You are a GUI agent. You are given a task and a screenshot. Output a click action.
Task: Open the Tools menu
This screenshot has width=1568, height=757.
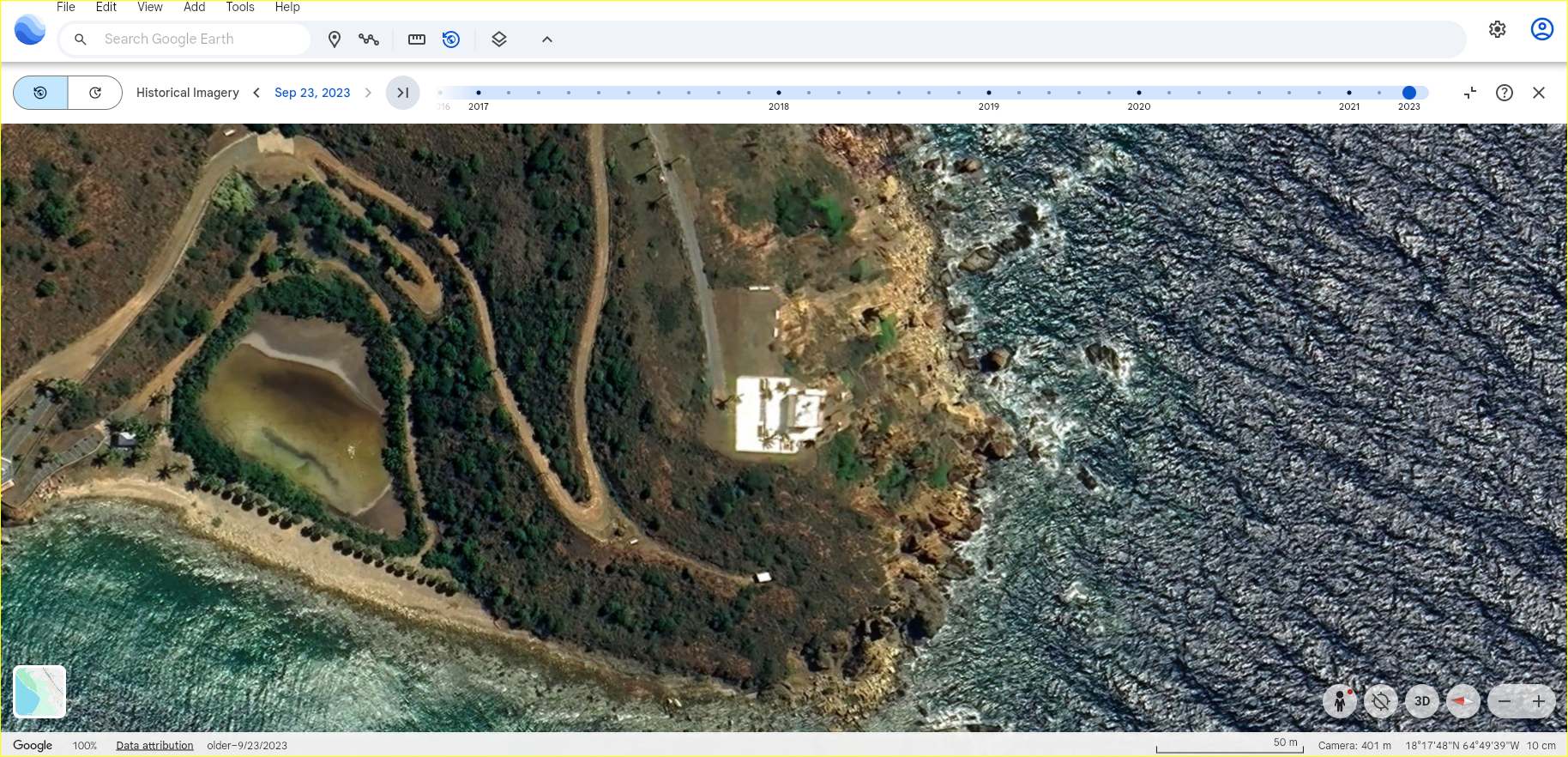(x=240, y=7)
